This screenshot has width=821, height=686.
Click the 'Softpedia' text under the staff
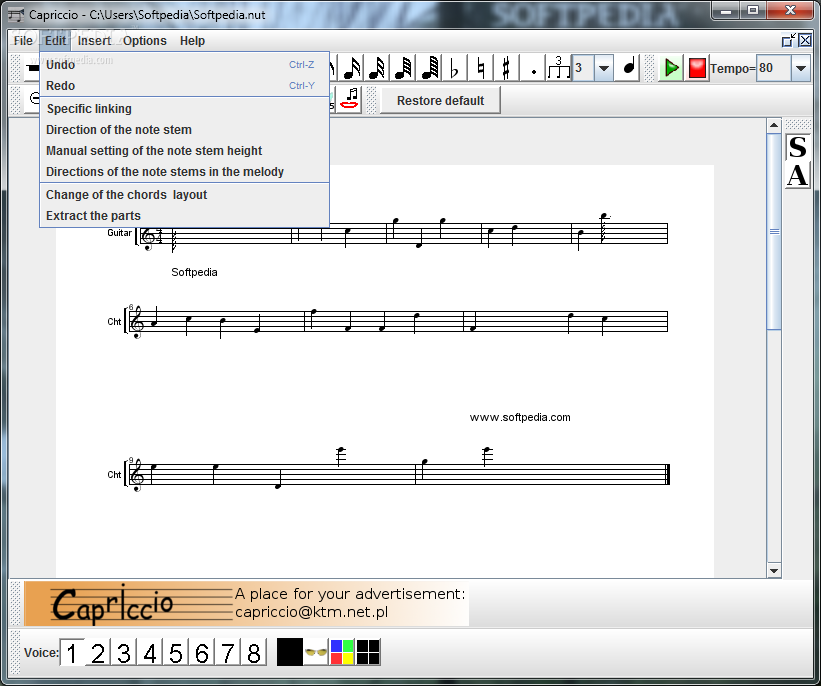click(194, 272)
